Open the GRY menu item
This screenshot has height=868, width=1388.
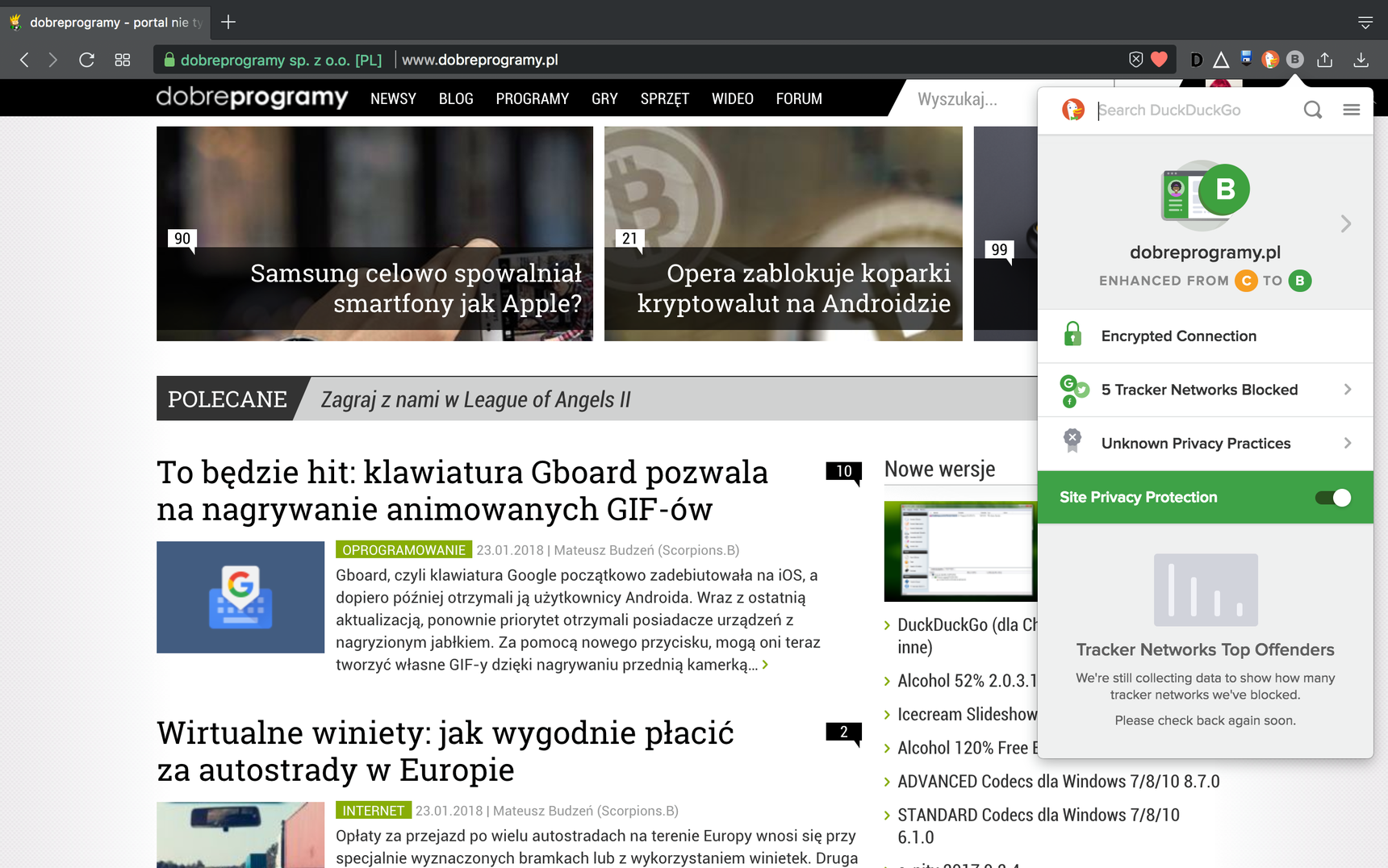pos(604,98)
